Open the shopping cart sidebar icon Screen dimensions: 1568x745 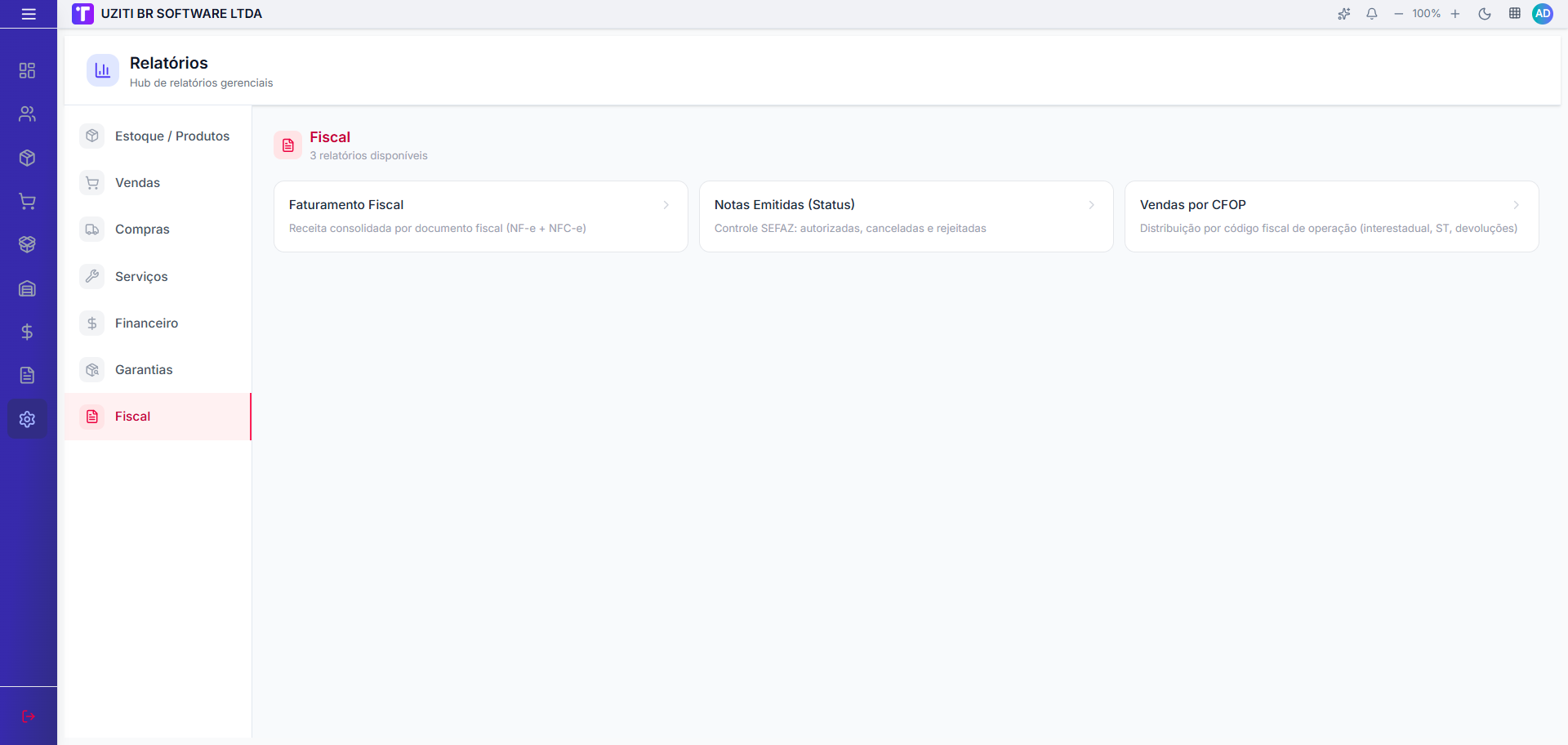(27, 201)
